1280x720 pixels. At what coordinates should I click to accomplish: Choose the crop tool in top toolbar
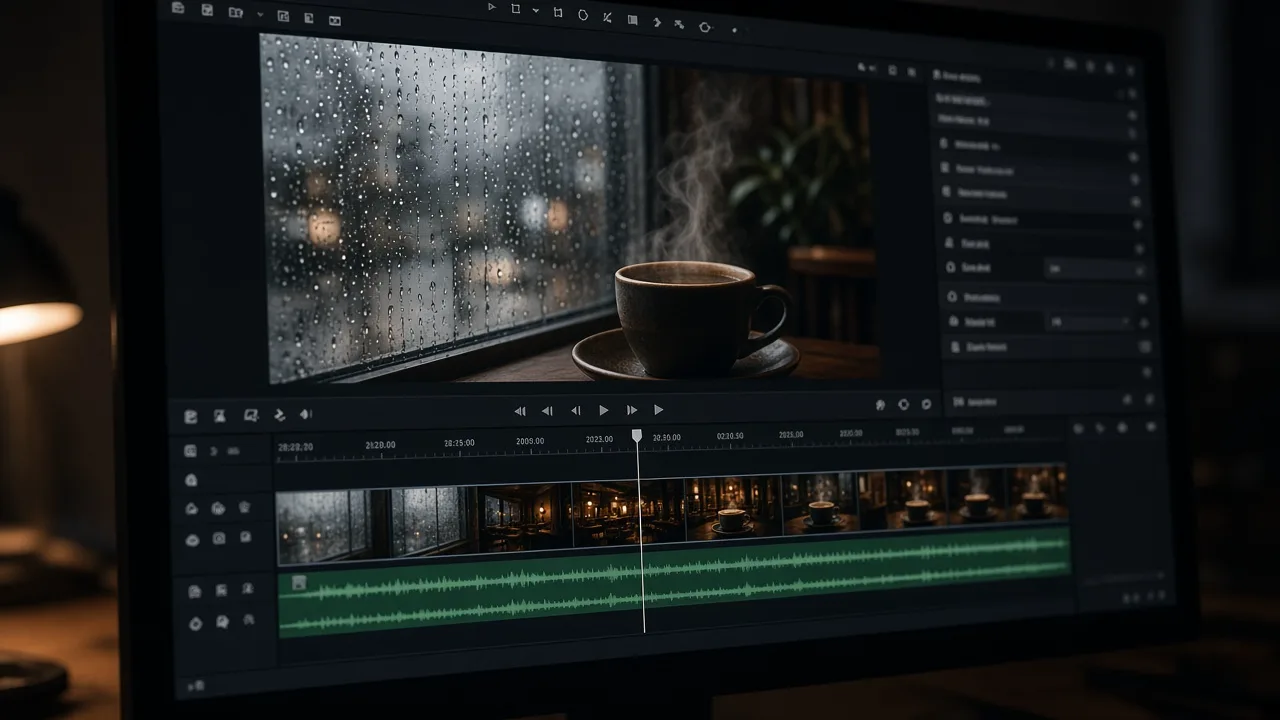tap(516, 9)
